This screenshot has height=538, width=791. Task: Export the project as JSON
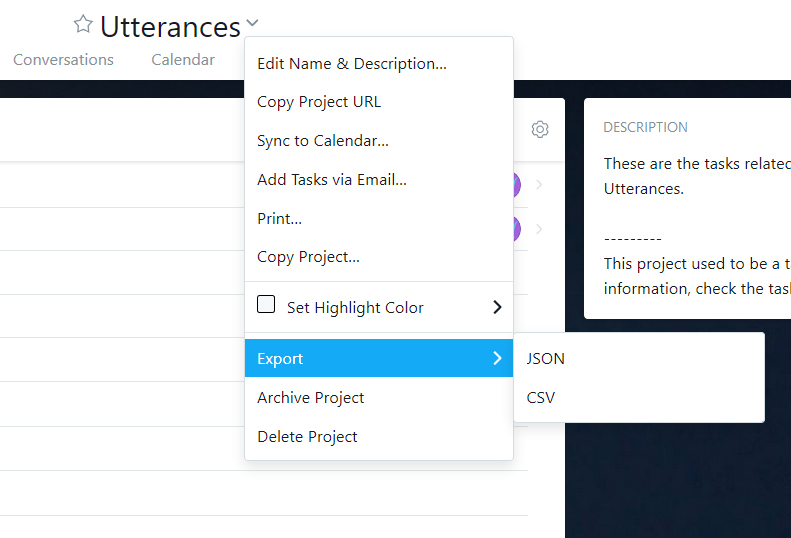(x=546, y=359)
